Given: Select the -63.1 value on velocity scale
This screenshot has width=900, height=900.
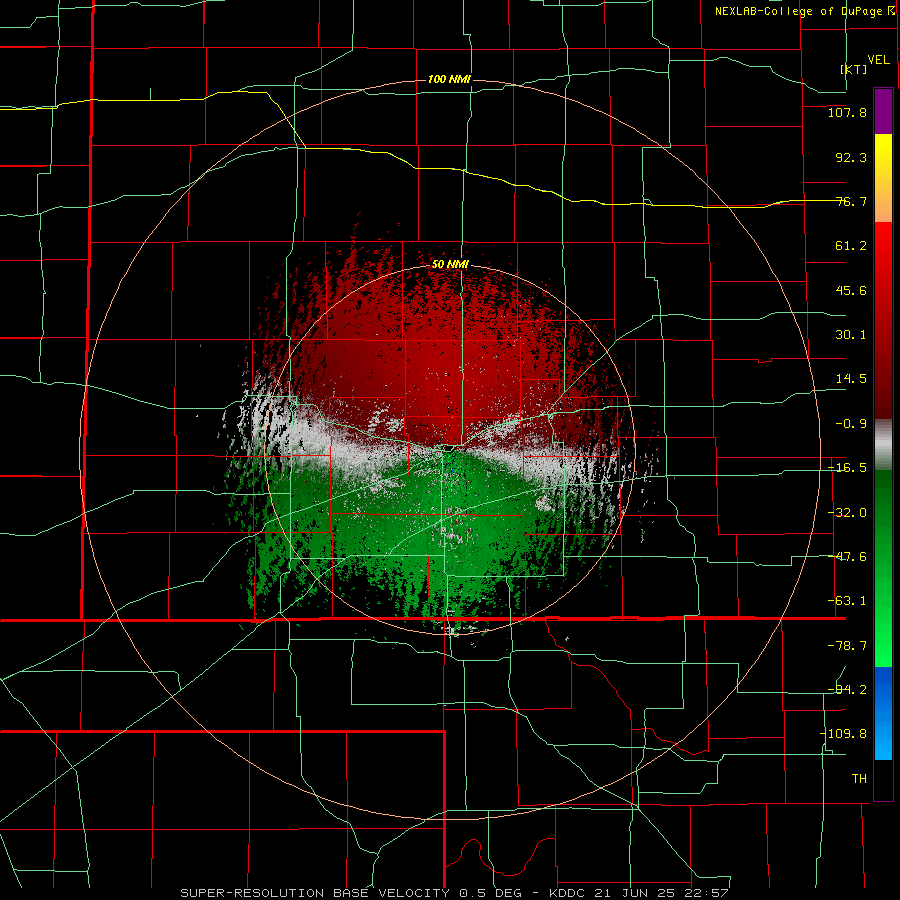Looking at the screenshot, I should [x=847, y=601].
